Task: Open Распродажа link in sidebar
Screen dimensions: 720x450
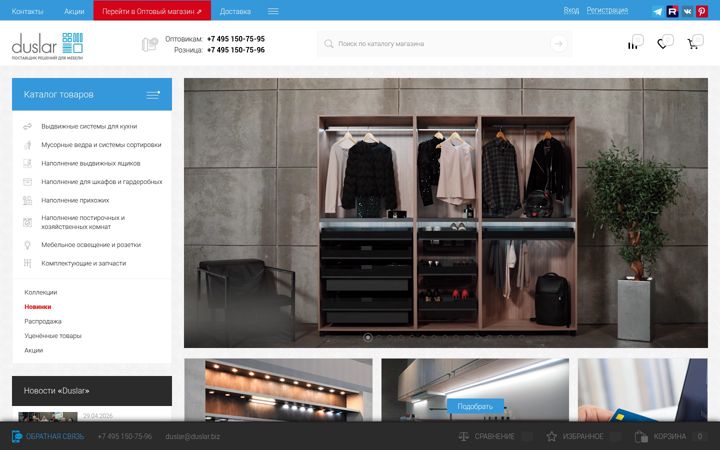Action: point(43,321)
